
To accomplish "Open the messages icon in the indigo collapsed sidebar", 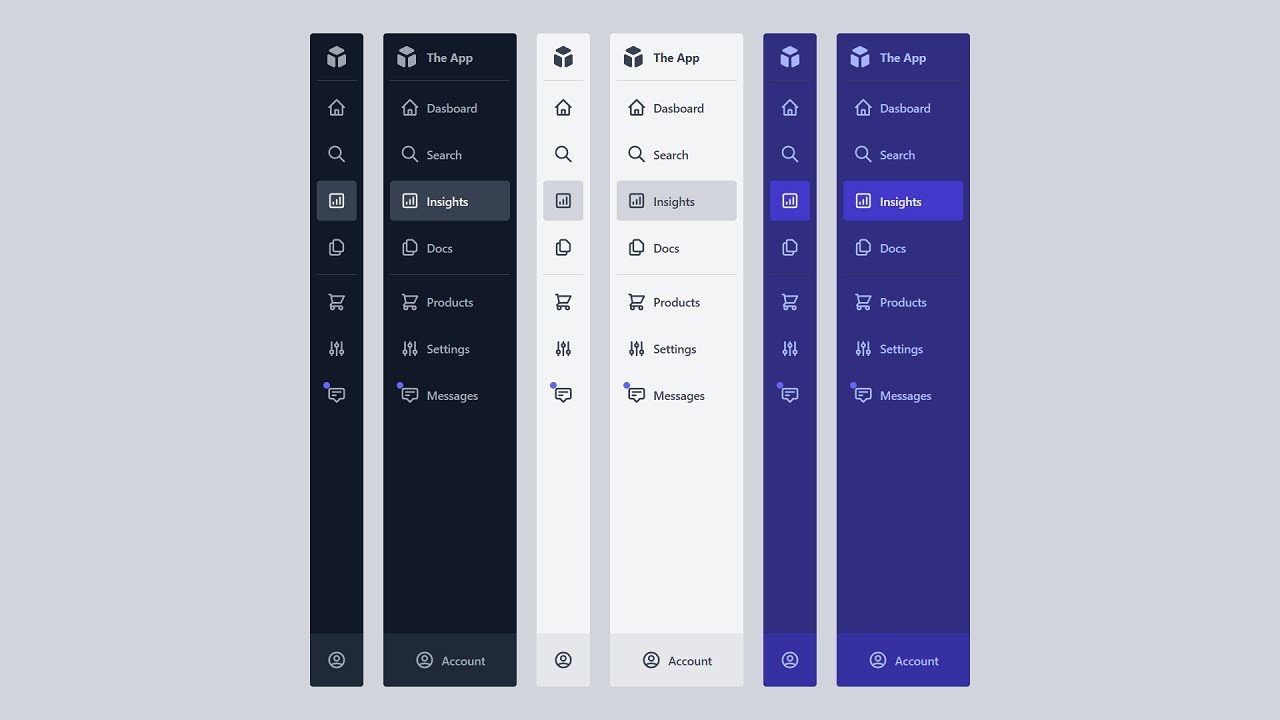I will 789,394.
